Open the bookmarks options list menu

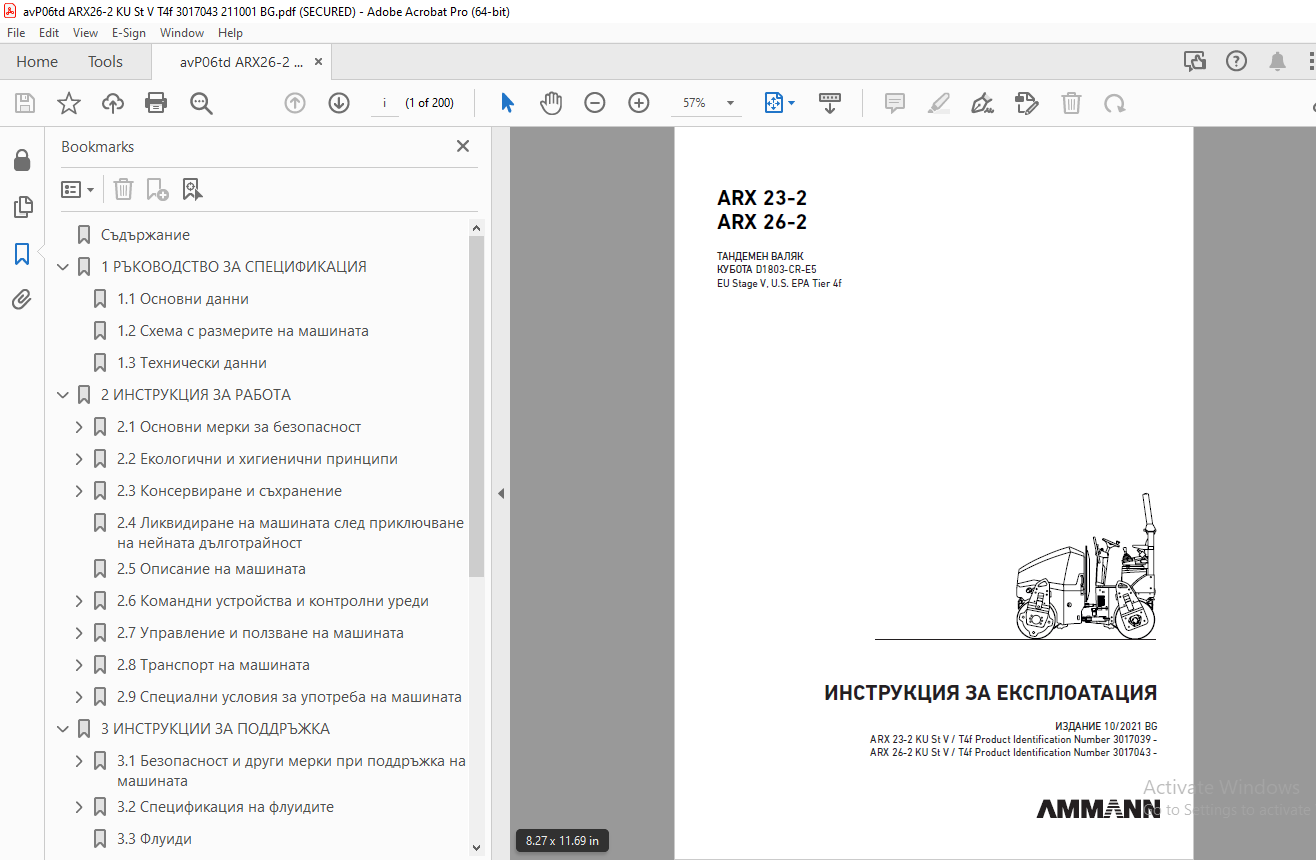(x=77, y=189)
